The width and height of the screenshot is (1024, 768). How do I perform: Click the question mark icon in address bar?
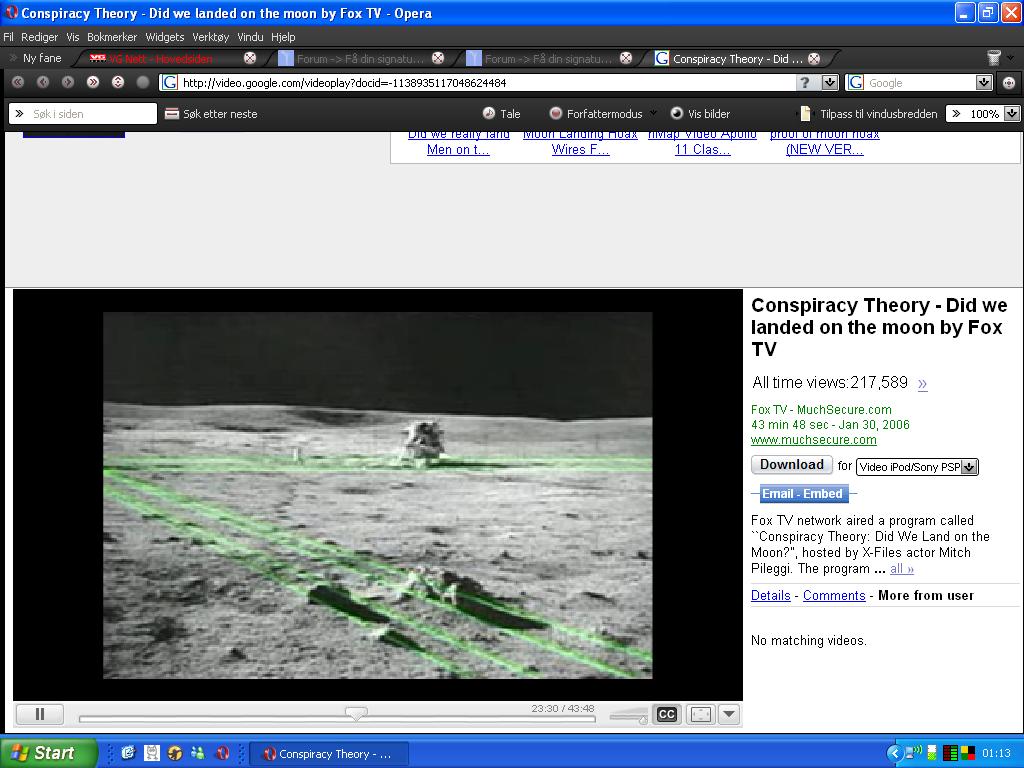tap(805, 82)
